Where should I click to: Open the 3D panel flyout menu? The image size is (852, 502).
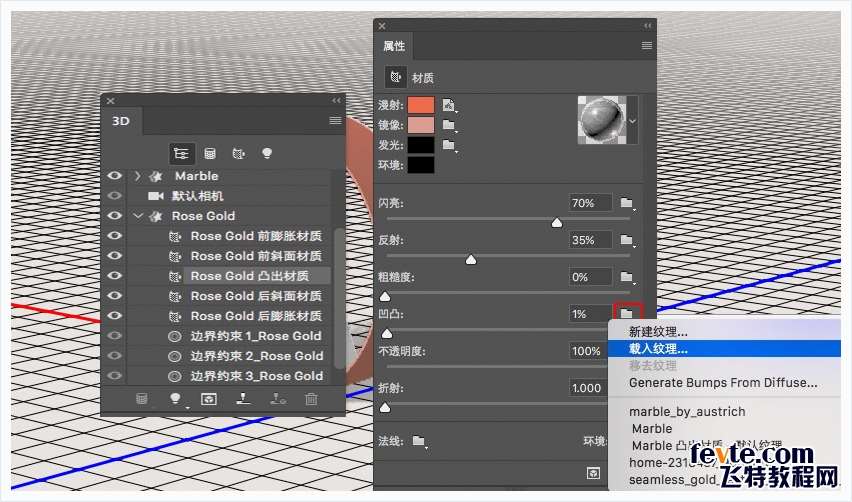(x=335, y=121)
